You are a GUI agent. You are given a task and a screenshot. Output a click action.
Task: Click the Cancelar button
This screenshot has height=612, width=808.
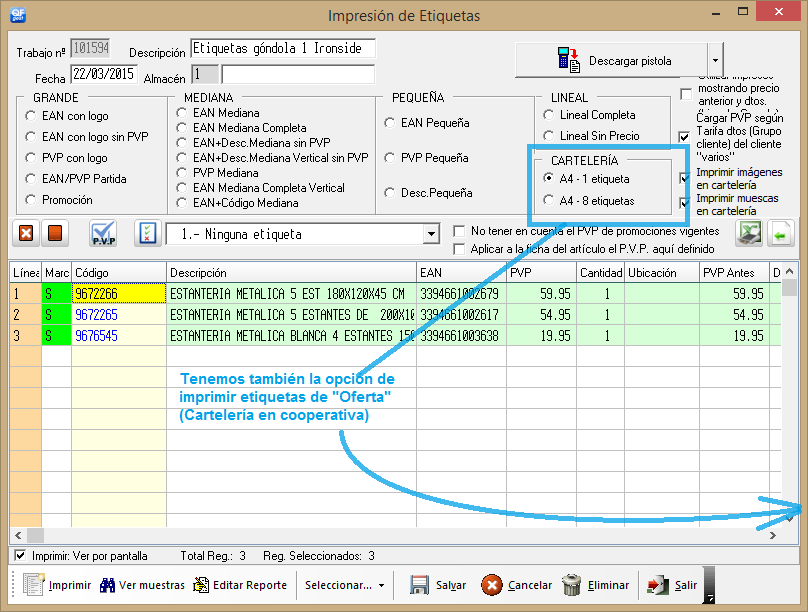[x=517, y=585]
